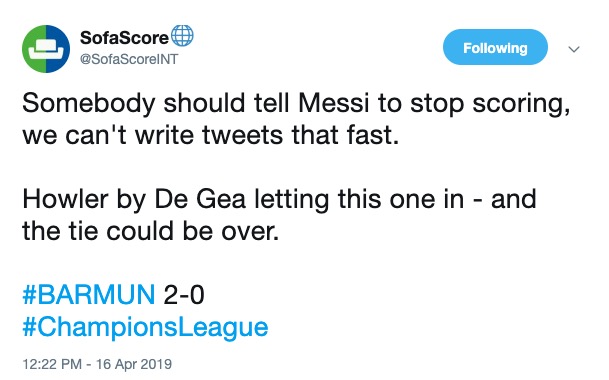Viewport: 609px width, 380px height.
Task: Open the SofaScore display name link
Action: (124, 38)
